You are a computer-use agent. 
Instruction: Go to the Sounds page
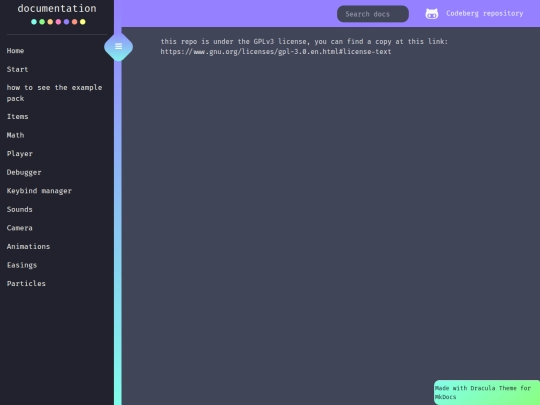[20, 209]
